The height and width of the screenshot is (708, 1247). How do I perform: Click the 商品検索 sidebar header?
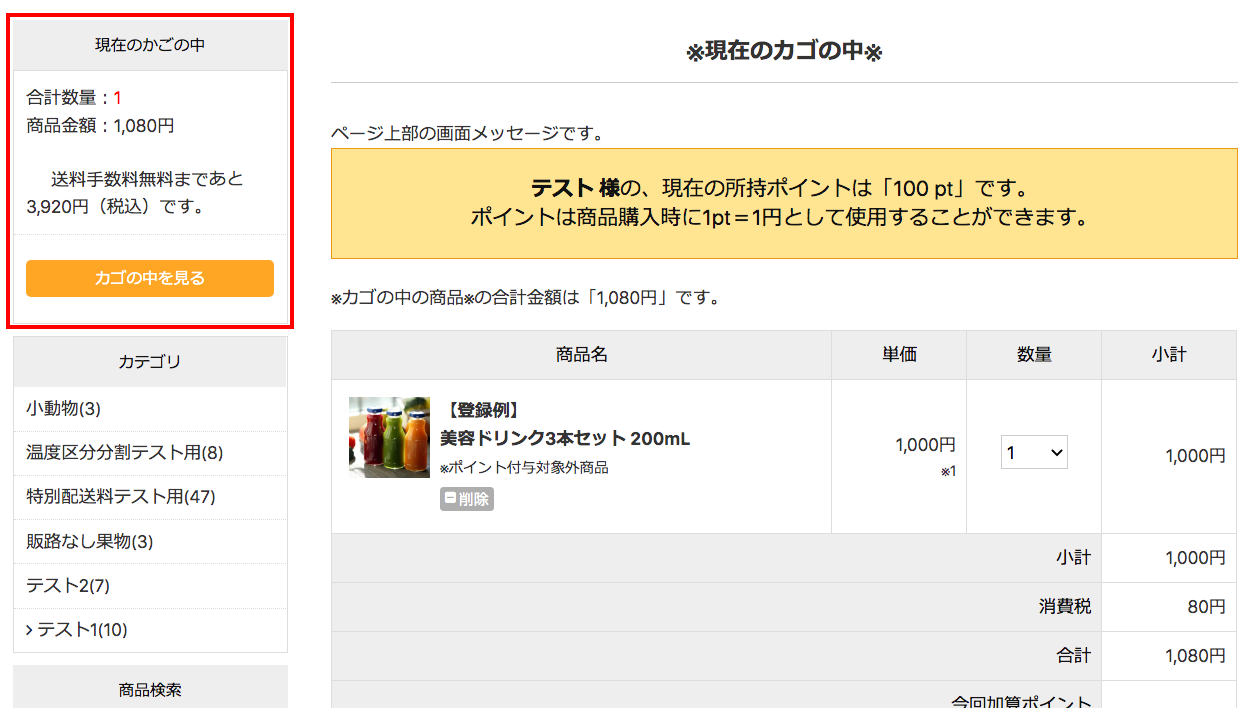point(150,689)
